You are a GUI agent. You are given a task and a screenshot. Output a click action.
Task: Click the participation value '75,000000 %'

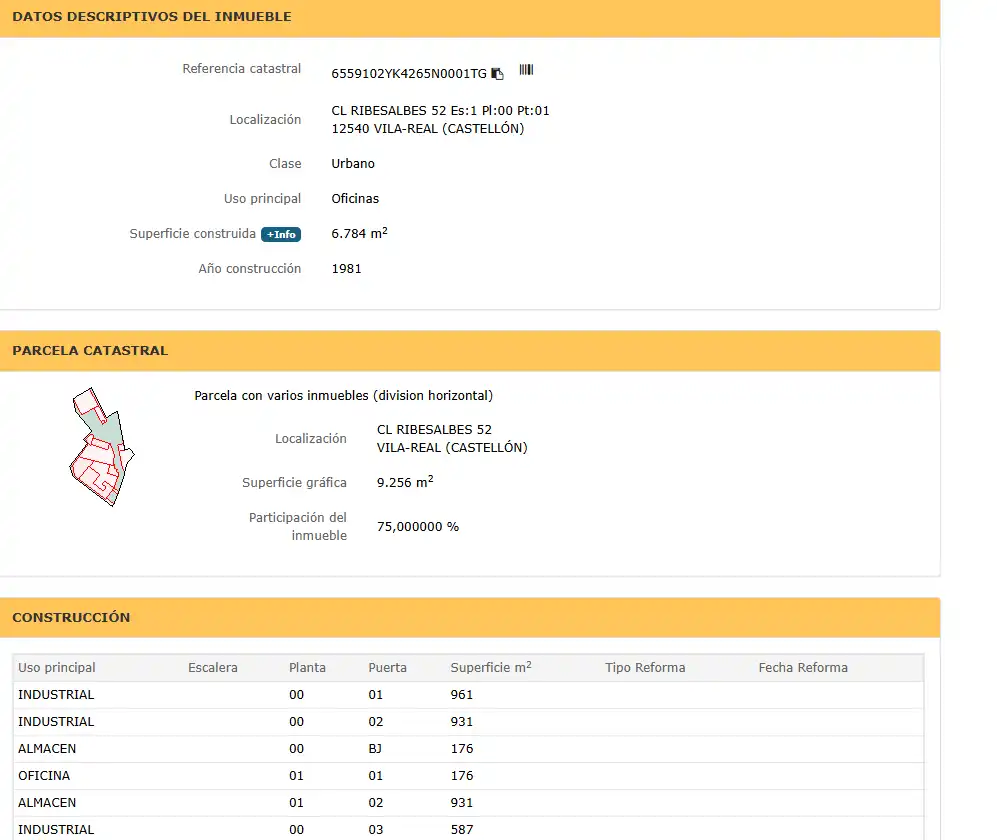tap(418, 527)
